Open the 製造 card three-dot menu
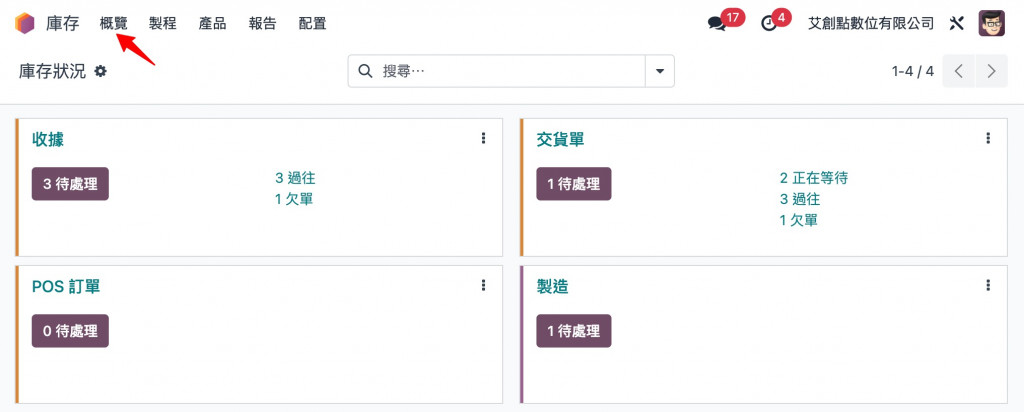The width and height of the screenshot is (1024, 412). tap(988, 285)
